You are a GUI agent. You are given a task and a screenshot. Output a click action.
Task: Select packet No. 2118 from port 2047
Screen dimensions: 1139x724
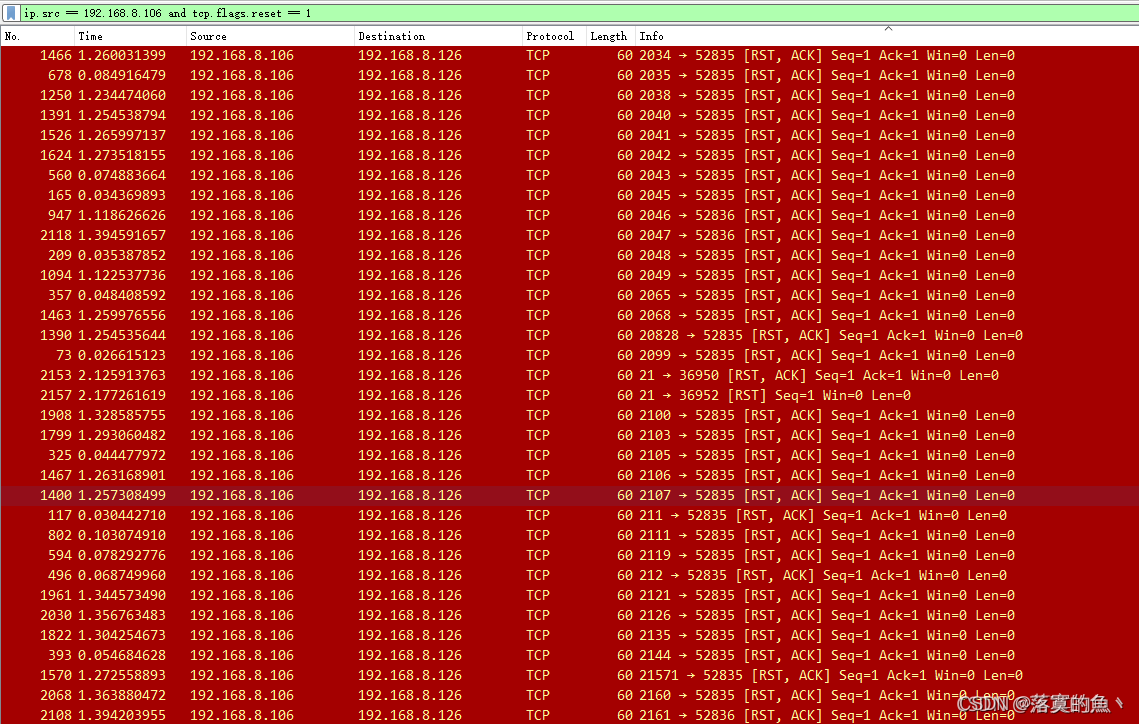(570, 235)
